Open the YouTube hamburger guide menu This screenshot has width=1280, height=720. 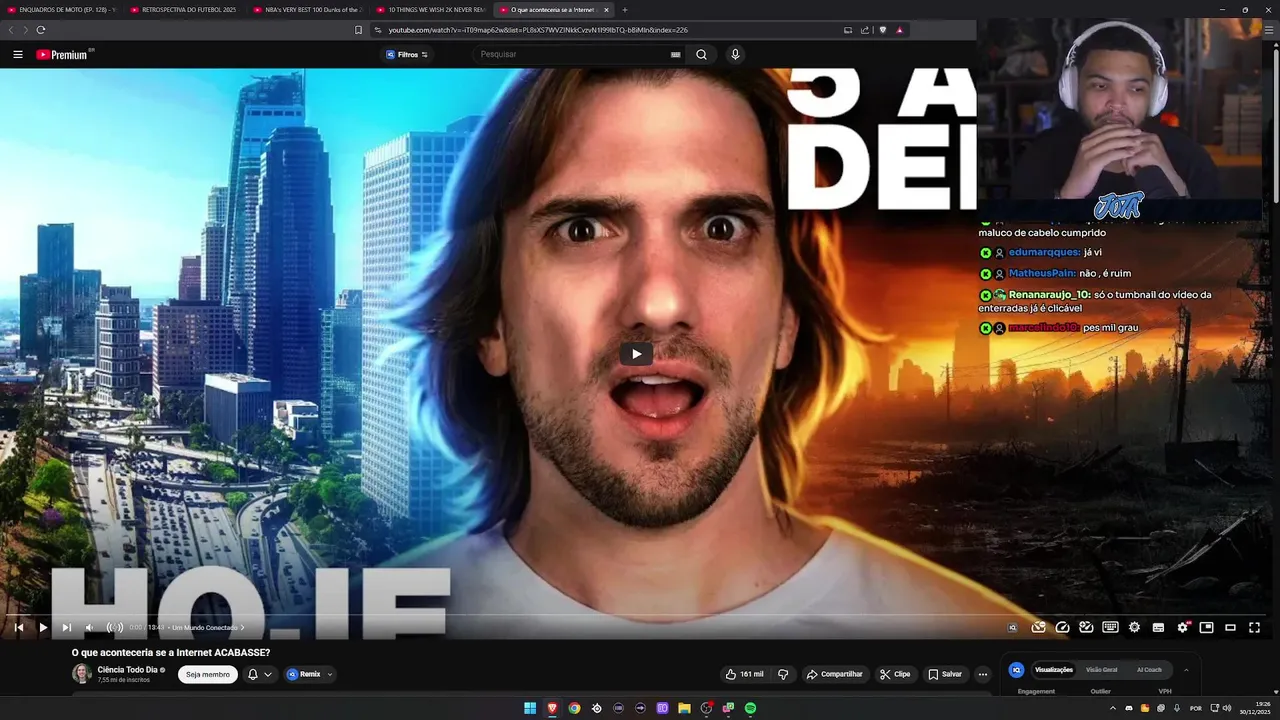coord(18,55)
